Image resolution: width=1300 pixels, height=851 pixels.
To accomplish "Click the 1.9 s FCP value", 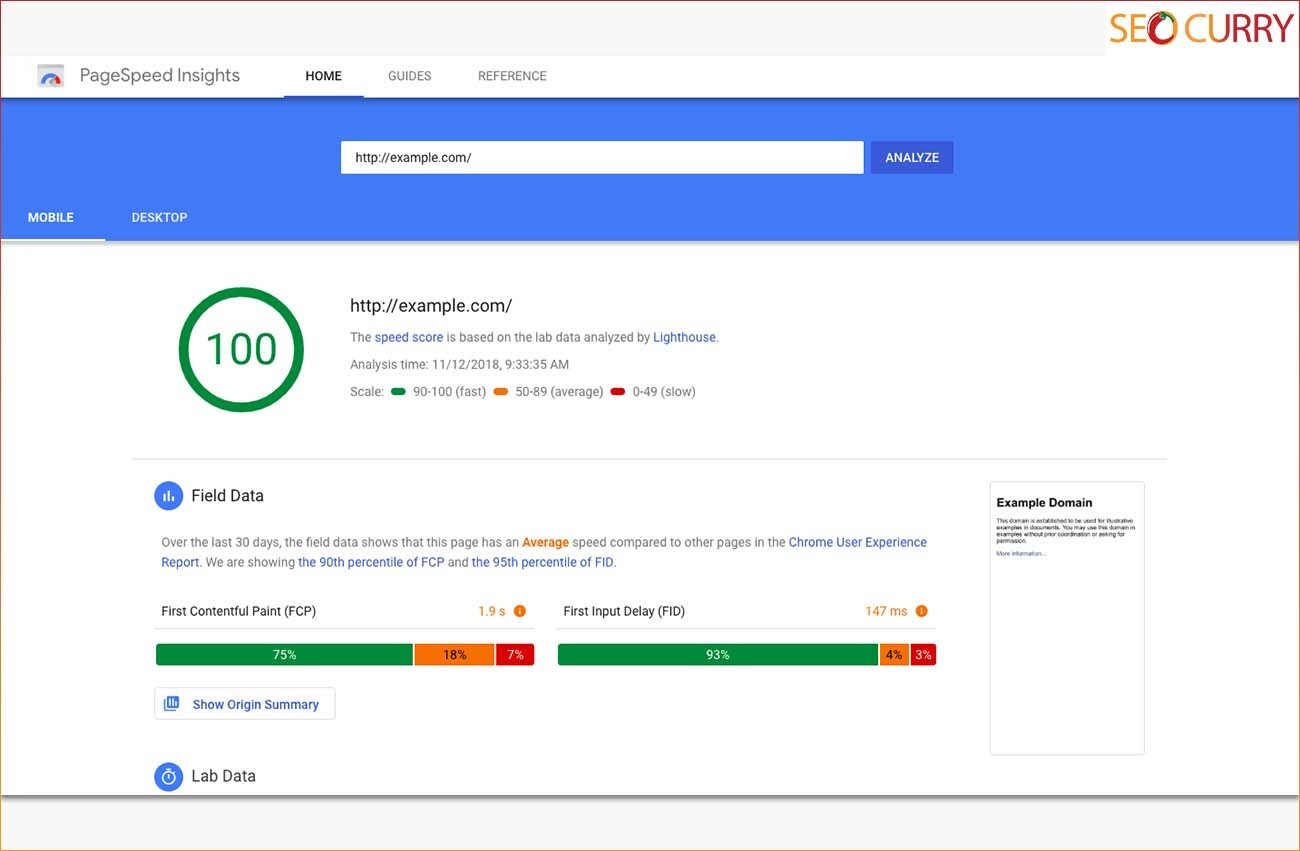I will click(x=491, y=611).
